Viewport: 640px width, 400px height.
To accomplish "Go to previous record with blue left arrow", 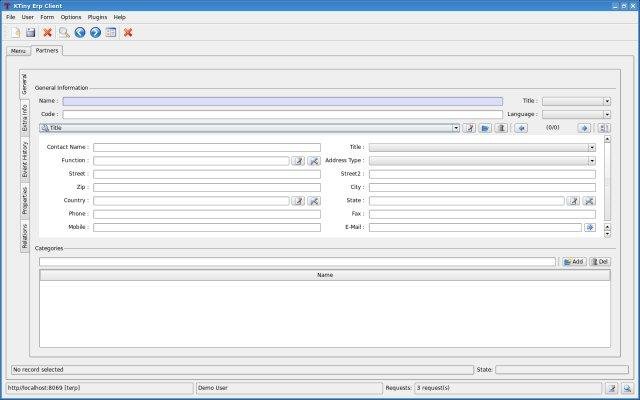I will pos(80,33).
